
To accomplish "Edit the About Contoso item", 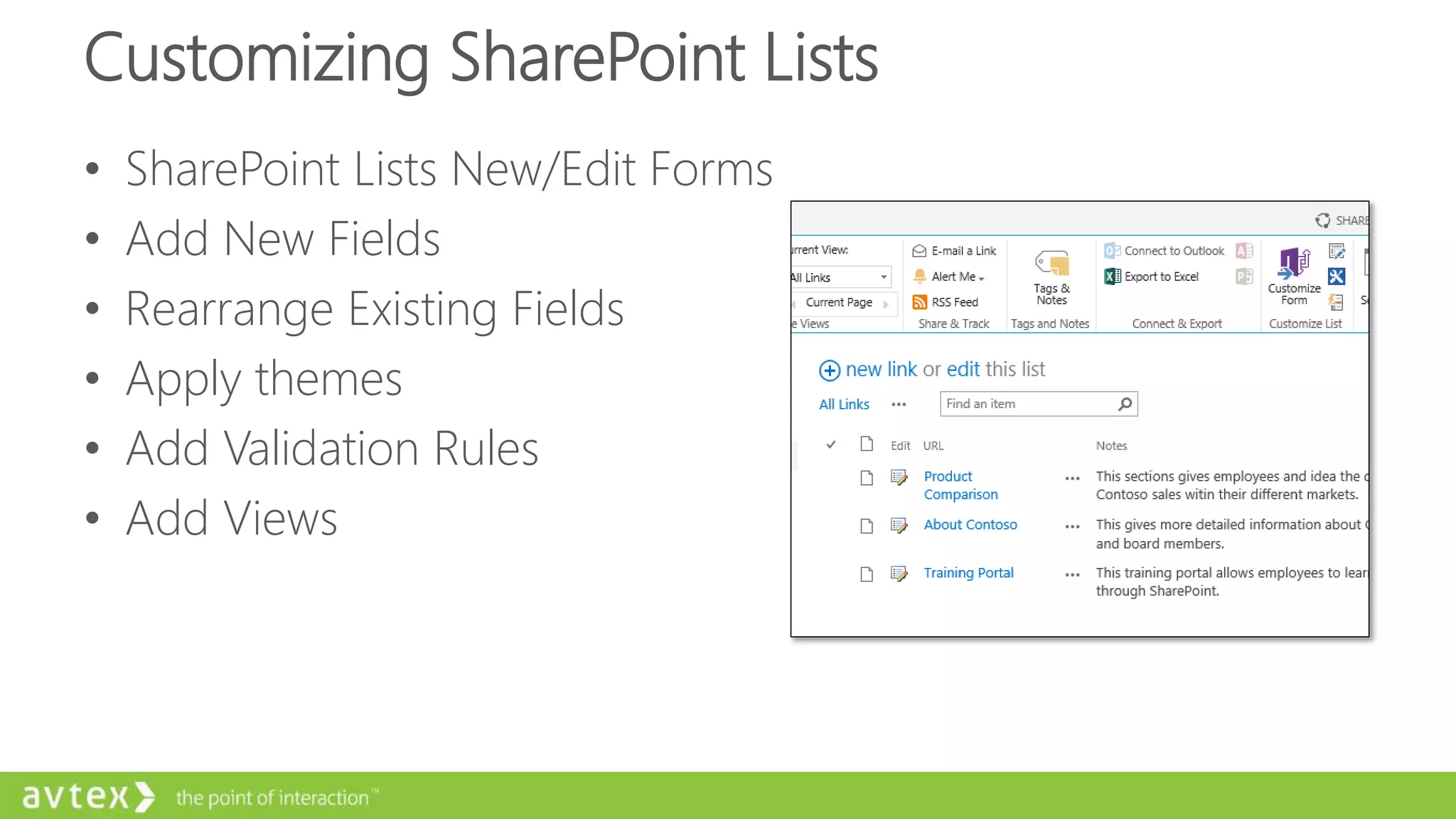I will click(899, 525).
